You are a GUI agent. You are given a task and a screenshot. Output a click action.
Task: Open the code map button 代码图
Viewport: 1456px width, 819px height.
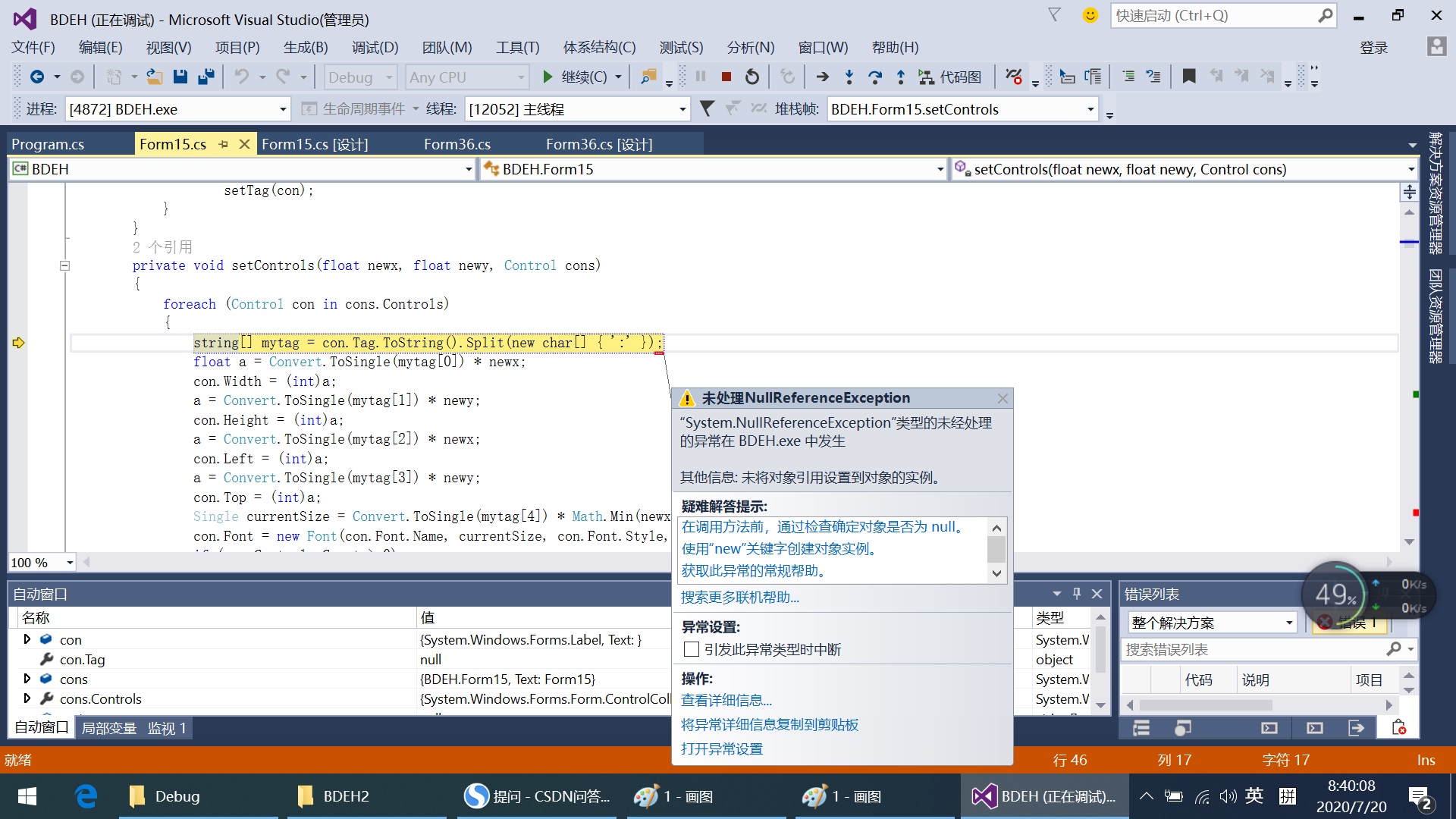pyautogui.click(x=949, y=77)
